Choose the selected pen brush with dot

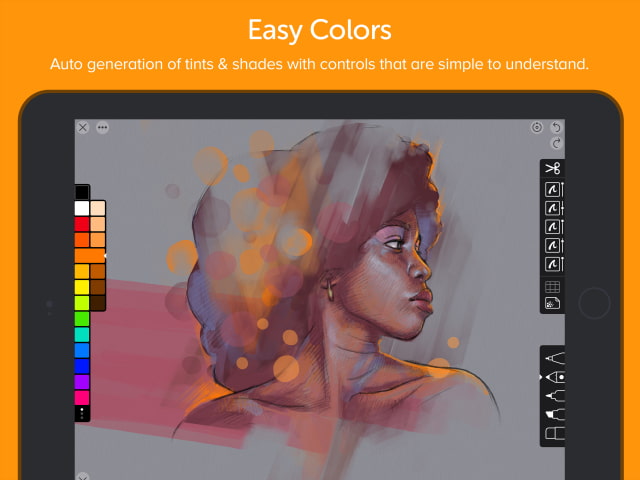[x=555, y=377]
